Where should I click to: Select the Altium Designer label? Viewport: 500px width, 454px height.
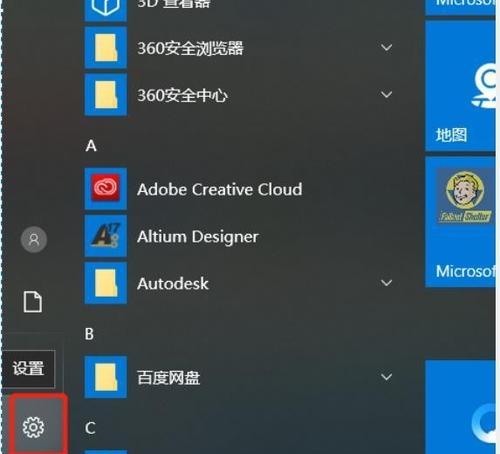[198, 237]
